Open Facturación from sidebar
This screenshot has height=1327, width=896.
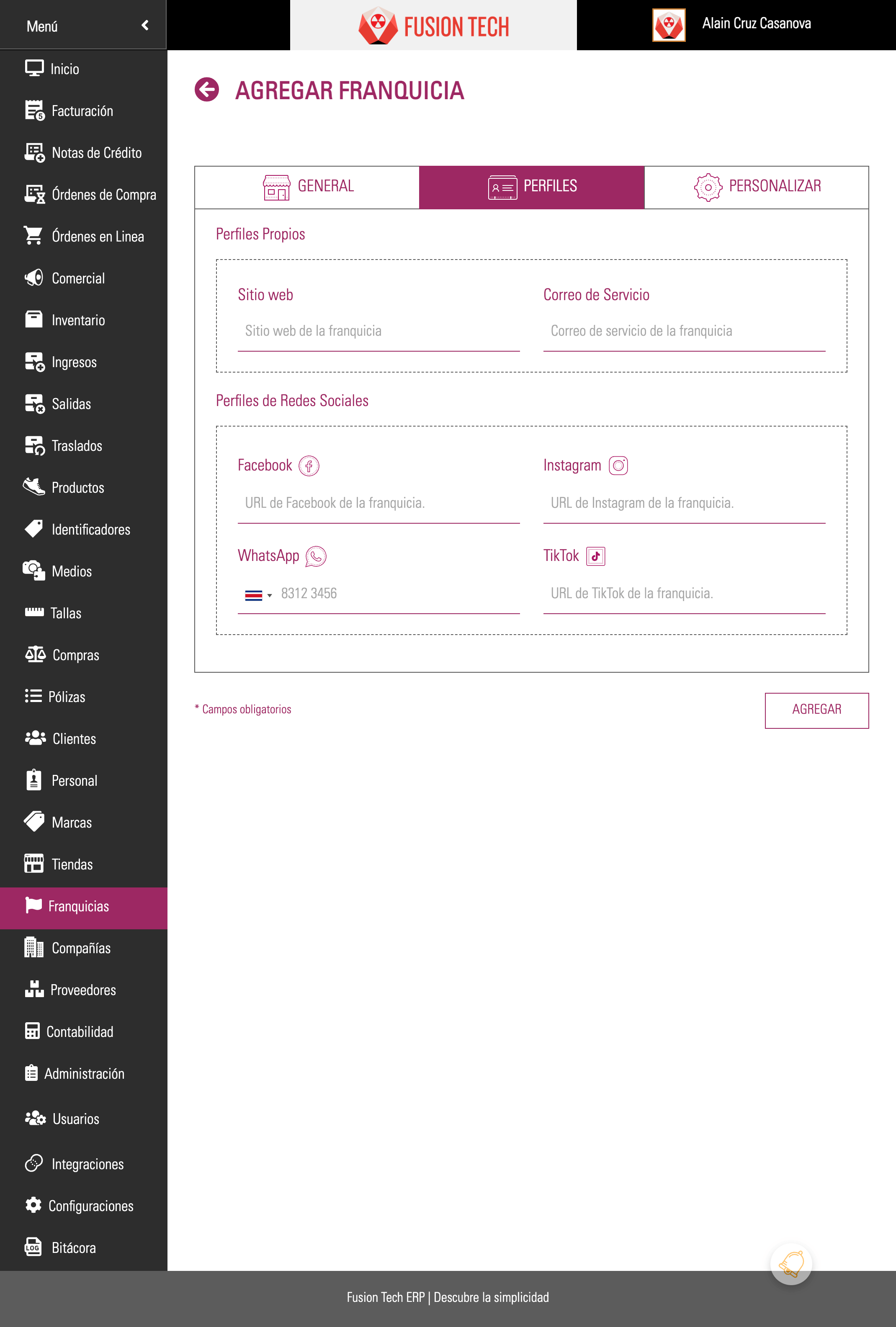(x=82, y=111)
